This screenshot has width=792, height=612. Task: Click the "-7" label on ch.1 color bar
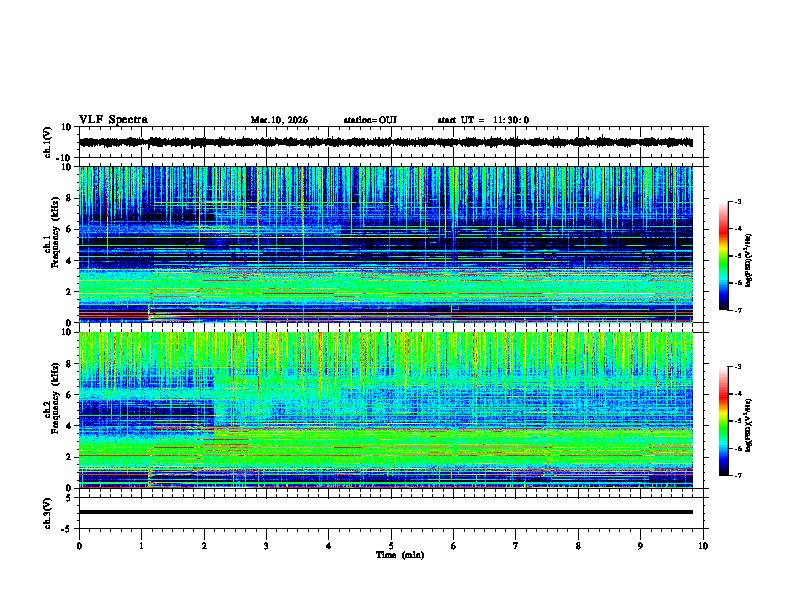click(x=737, y=311)
